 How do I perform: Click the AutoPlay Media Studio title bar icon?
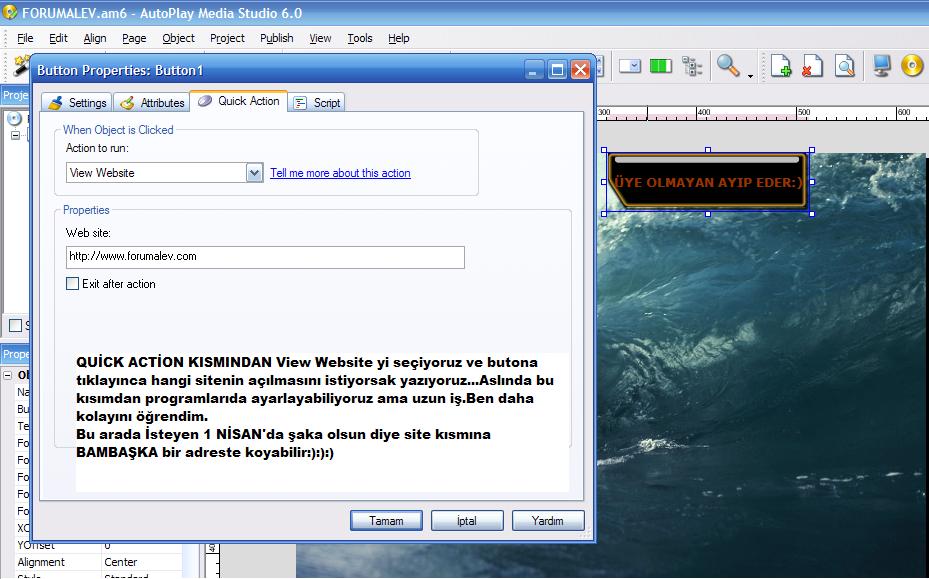(x=9, y=12)
